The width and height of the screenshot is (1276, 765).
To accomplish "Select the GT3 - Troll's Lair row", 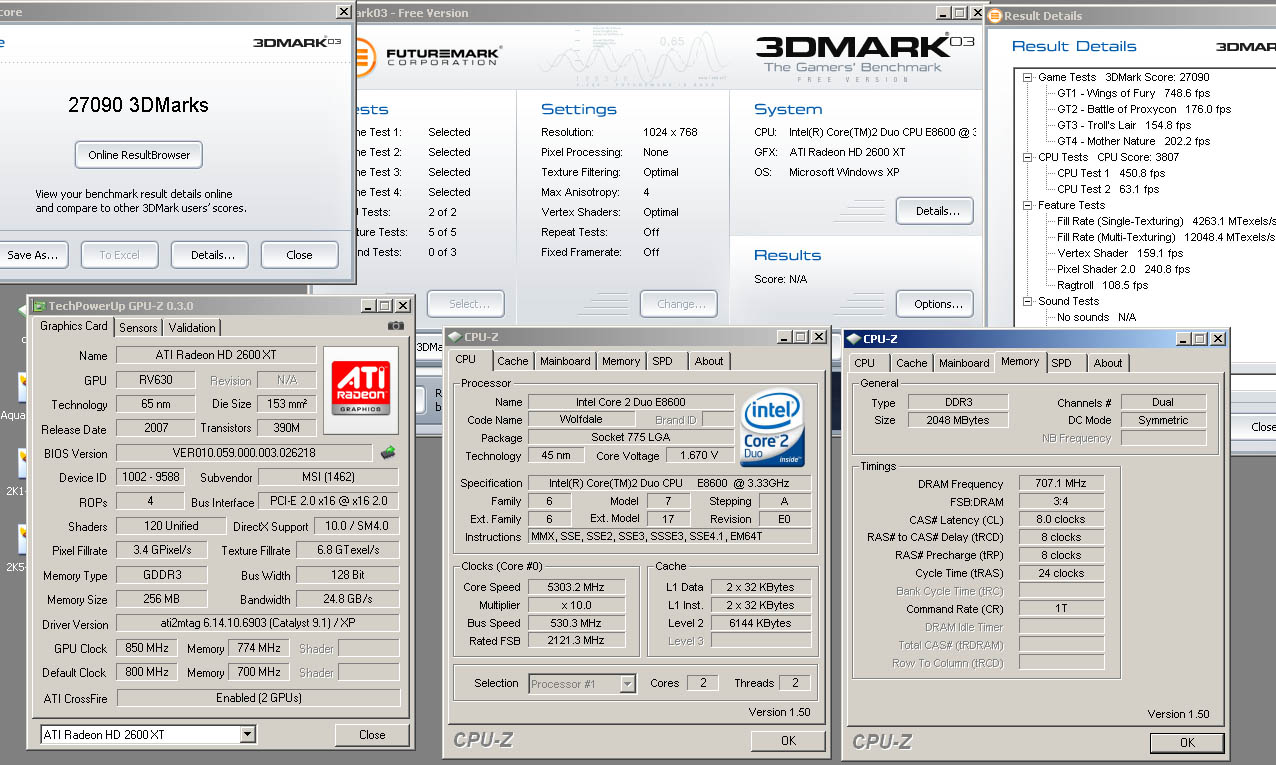I will (1124, 125).
